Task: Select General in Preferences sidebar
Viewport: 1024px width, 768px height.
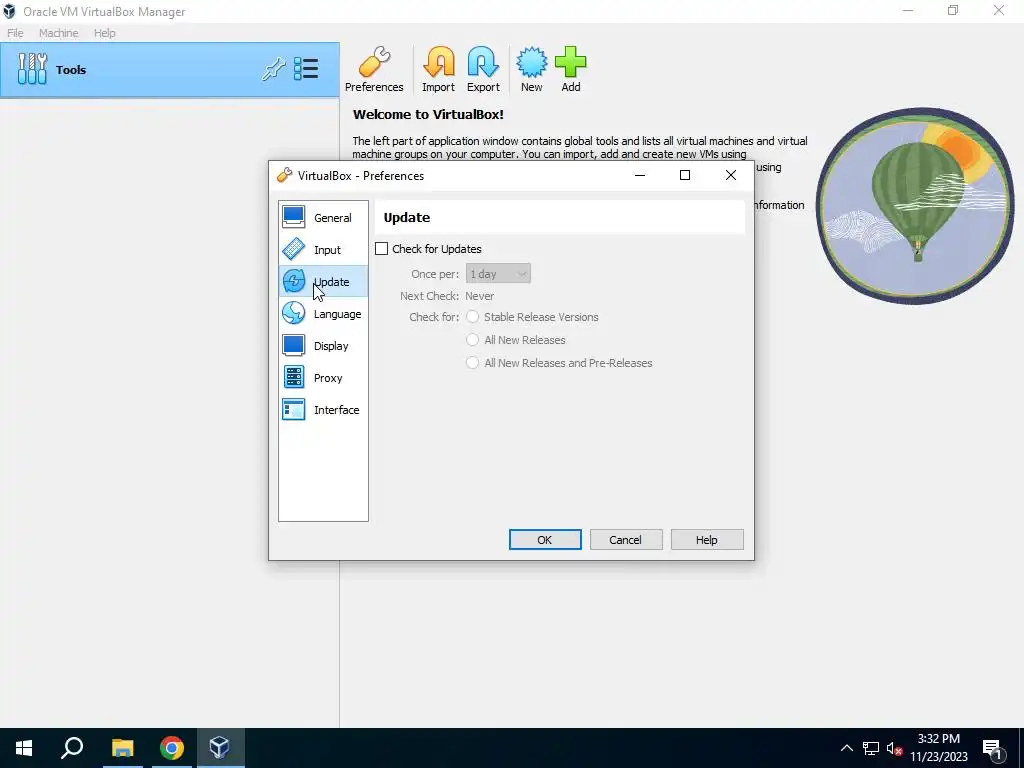Action: click(323, 217)
